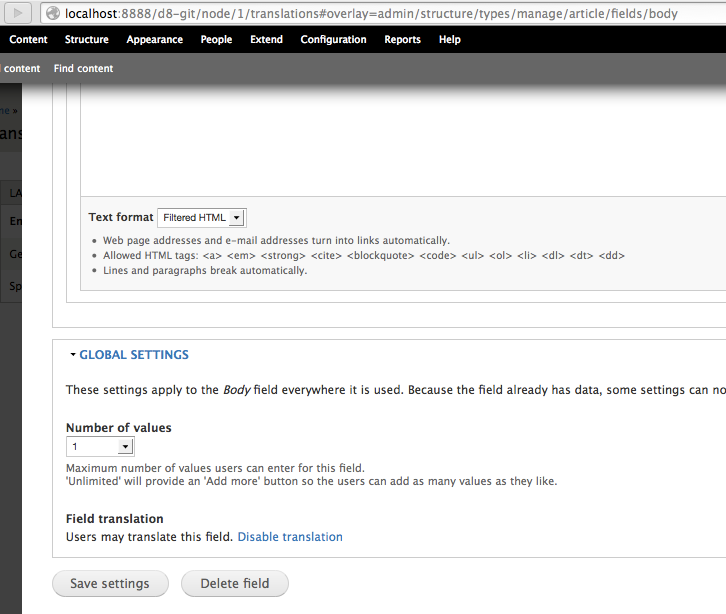Viewport: 726px width, 614px height.
Task: Open the Number of values dropdown
Action: point(100,447)
